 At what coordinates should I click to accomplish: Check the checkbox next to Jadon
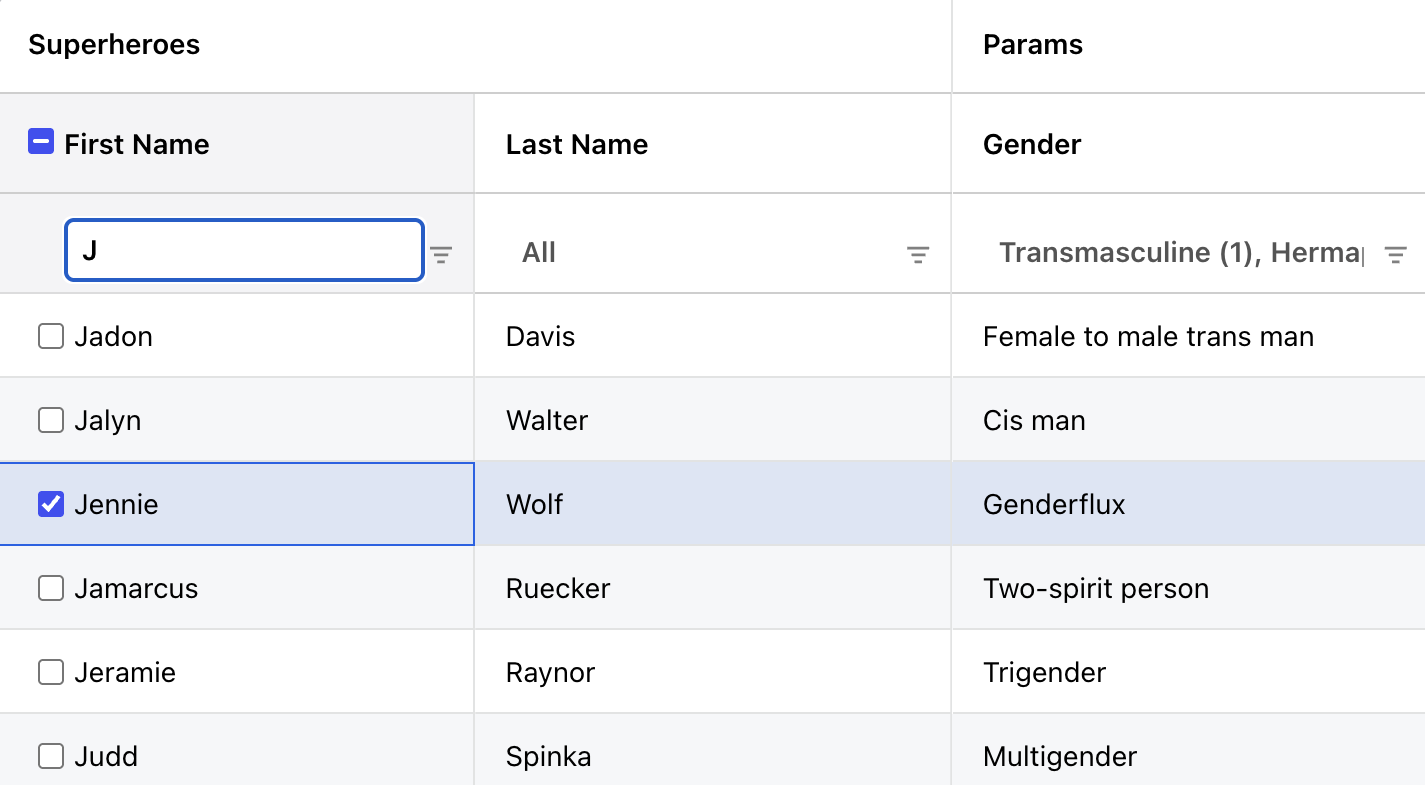tap(50, 336)
